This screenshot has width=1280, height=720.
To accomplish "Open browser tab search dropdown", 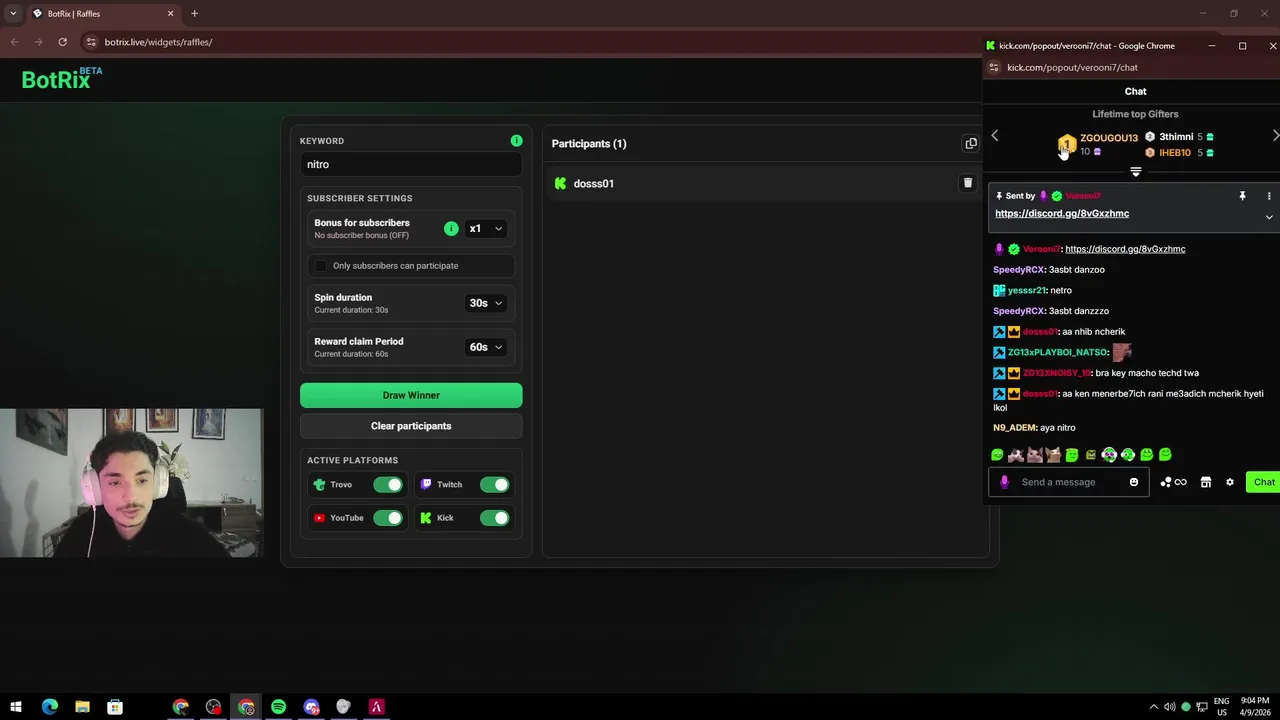I will (13, 14).
